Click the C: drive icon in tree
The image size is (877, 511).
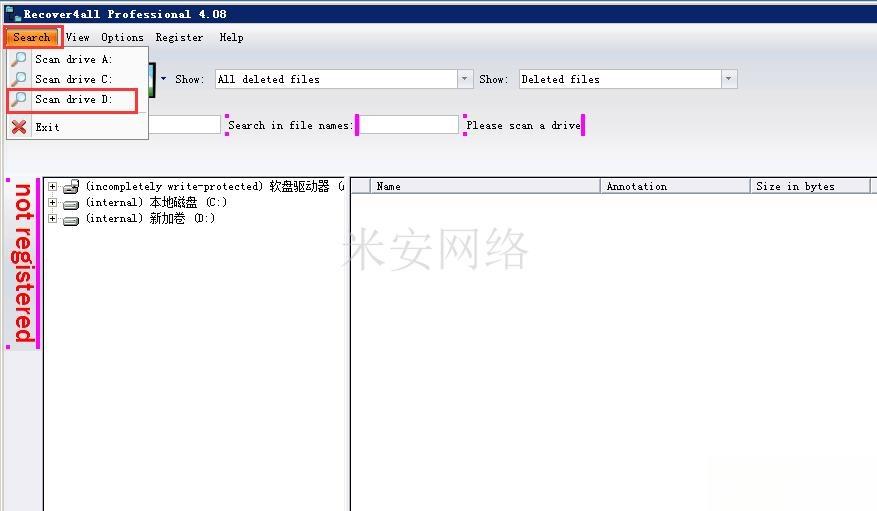[x=71, y=204]
